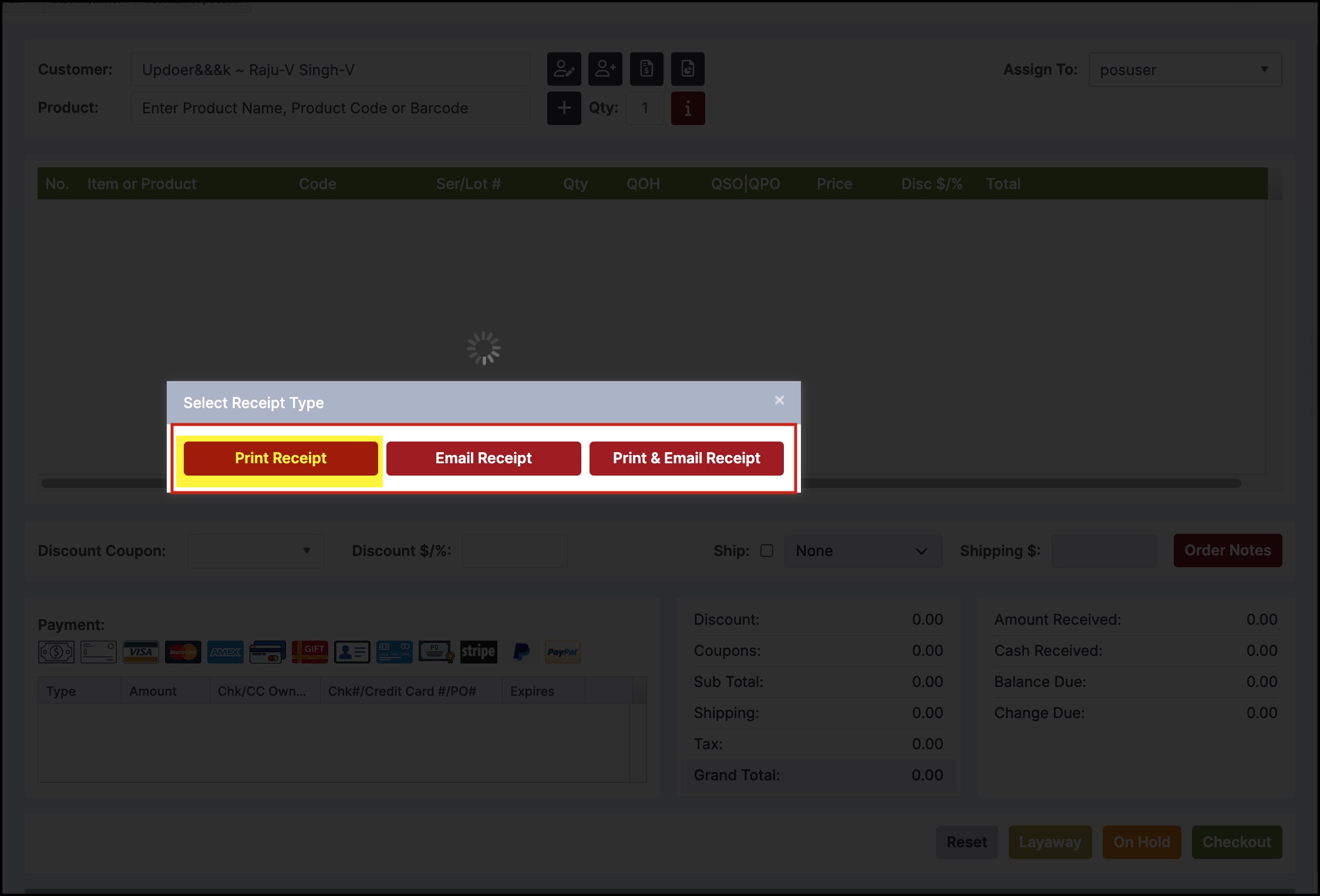Open the Discount Coupon dropdown
This screenshot has width=1320, height=896.
point(256,551)
